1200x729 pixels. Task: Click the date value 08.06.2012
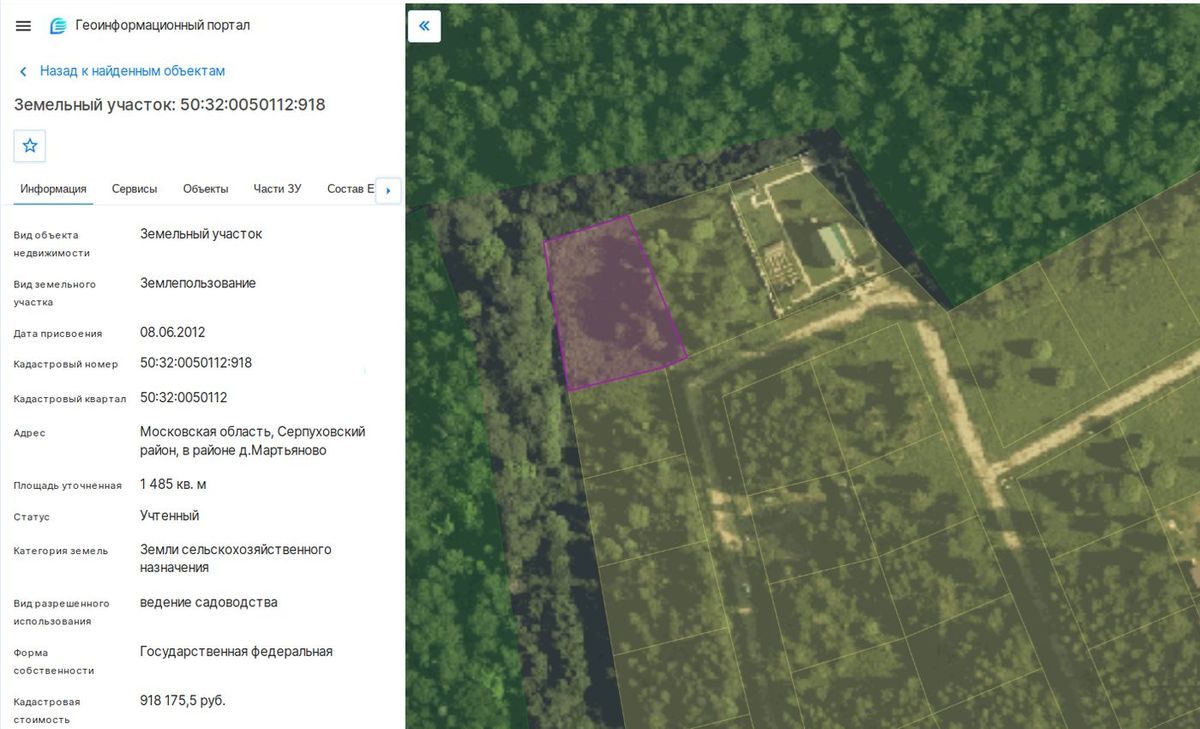[x=173, y=332]
